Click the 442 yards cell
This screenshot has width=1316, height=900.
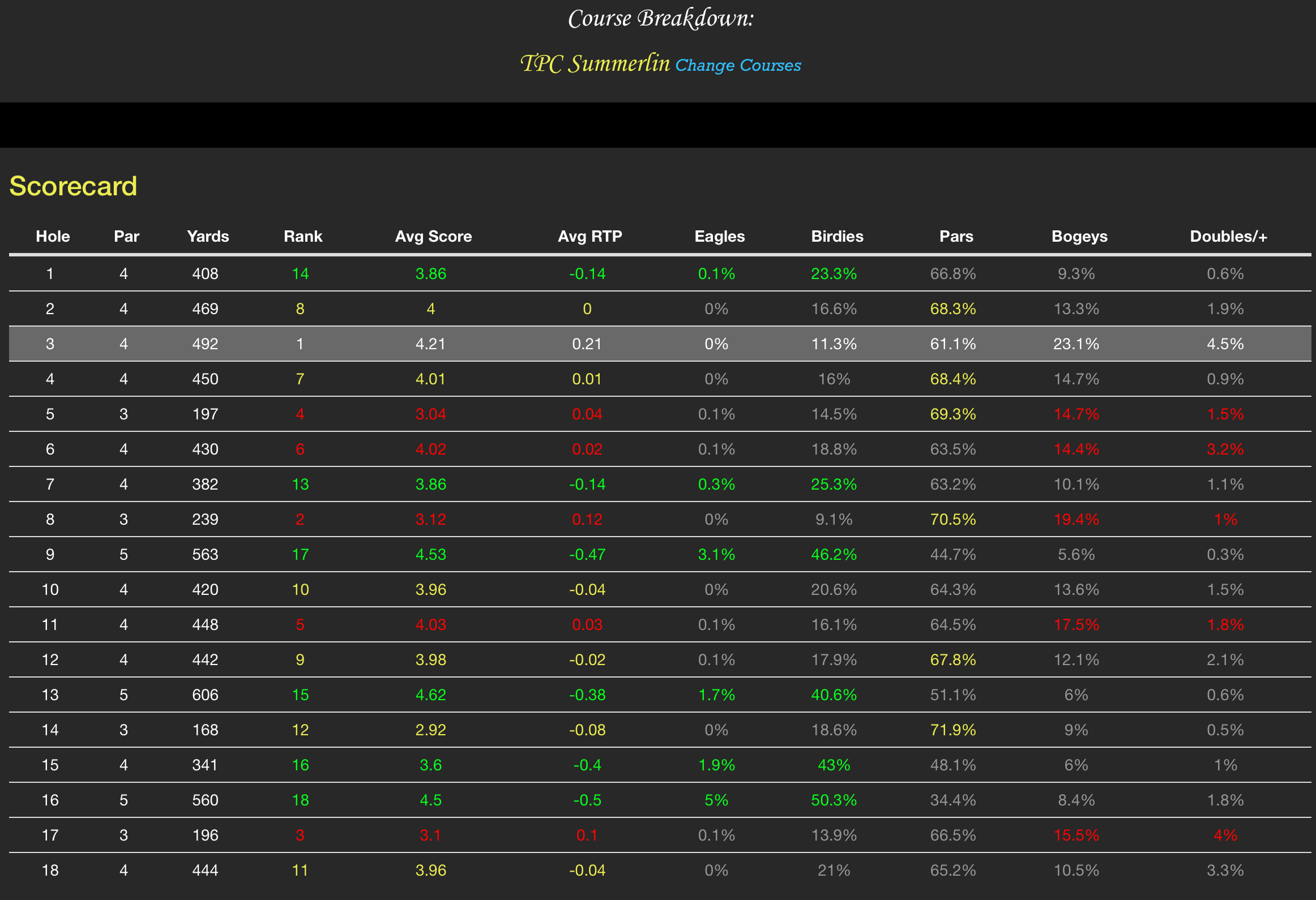pos(205,659)
